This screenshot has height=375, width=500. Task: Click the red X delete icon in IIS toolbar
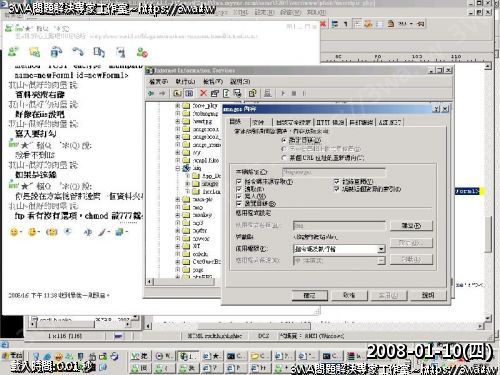pyautogui.click(x=203, y=93)
